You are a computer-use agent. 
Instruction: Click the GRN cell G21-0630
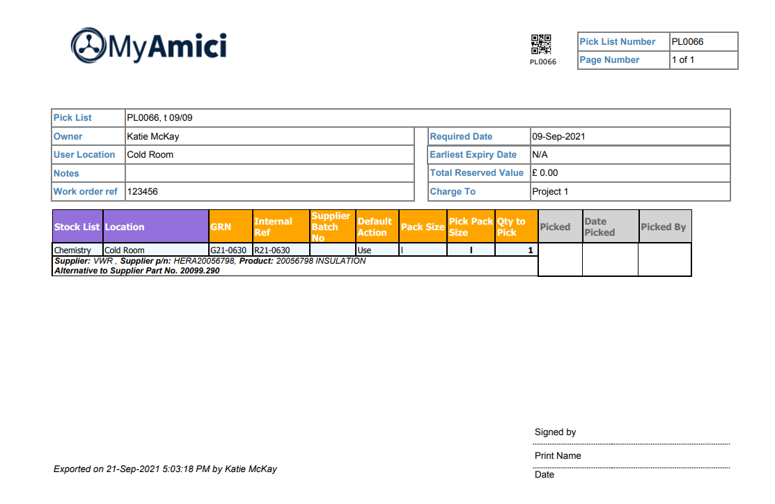230,250
